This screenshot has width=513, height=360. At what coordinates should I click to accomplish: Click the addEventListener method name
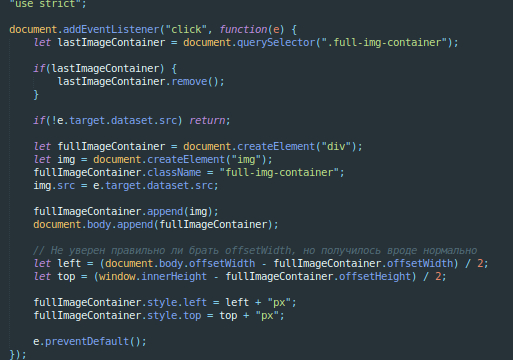coord(111,30)
